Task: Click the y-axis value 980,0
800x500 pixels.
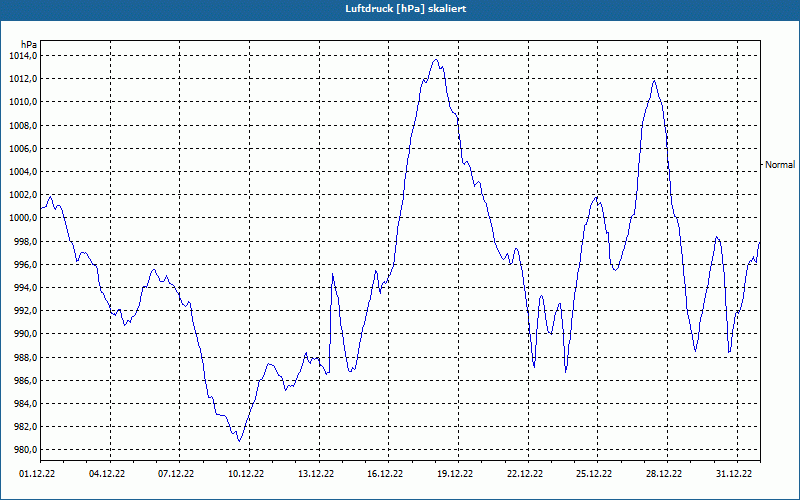Action: click(x=25, y=450)
